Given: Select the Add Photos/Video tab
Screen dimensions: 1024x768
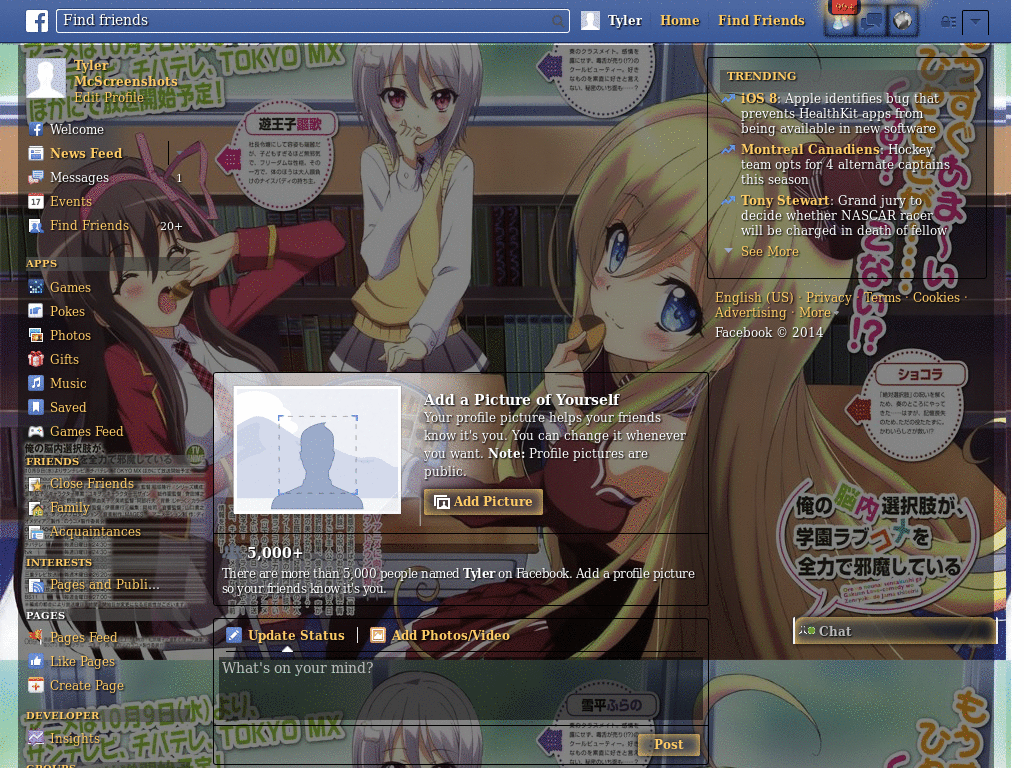Looking at the screenshot, I should coord(440,635).
